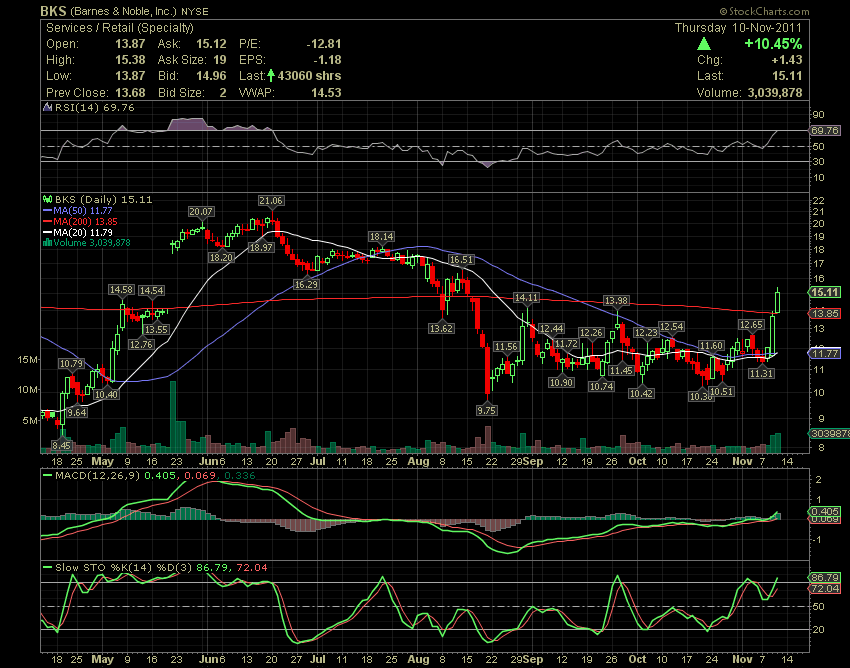Click the large green up-arrow beside +10.45%
Screen dimensions: 850x668
704,44
